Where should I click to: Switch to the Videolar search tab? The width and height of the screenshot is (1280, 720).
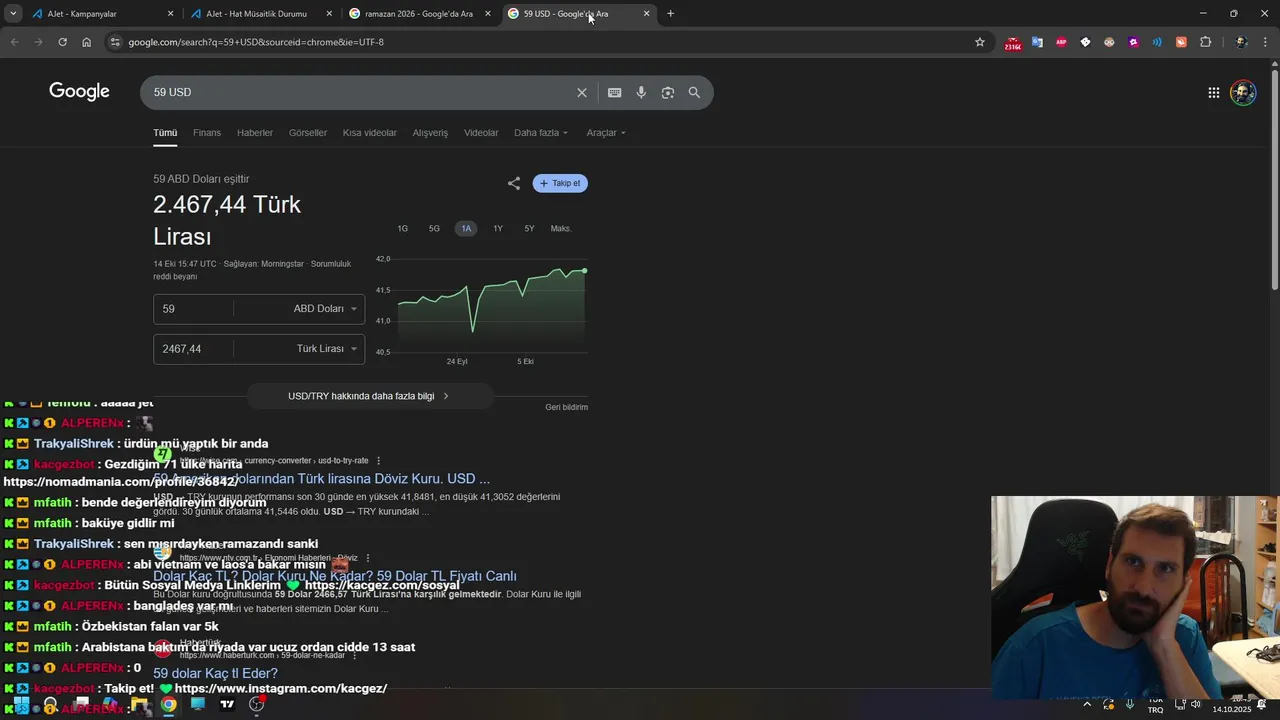(481, 133)
